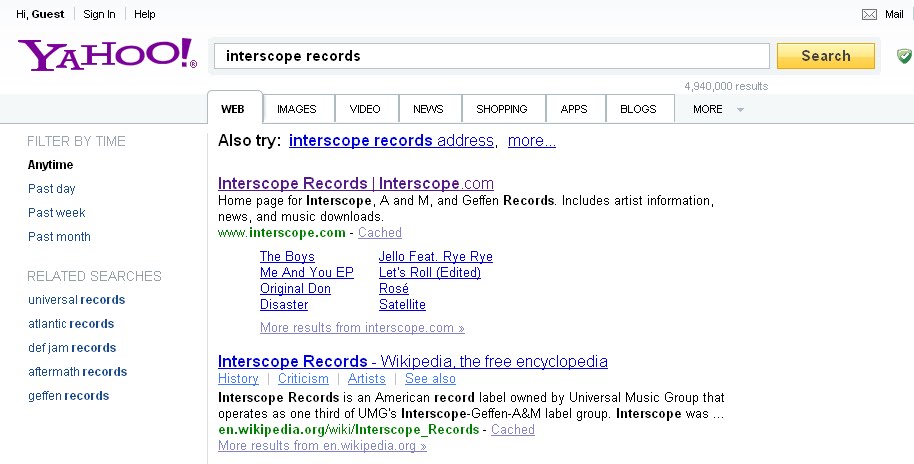Open related search geffen records
914x464 pixels.
[x=69, y=395]
